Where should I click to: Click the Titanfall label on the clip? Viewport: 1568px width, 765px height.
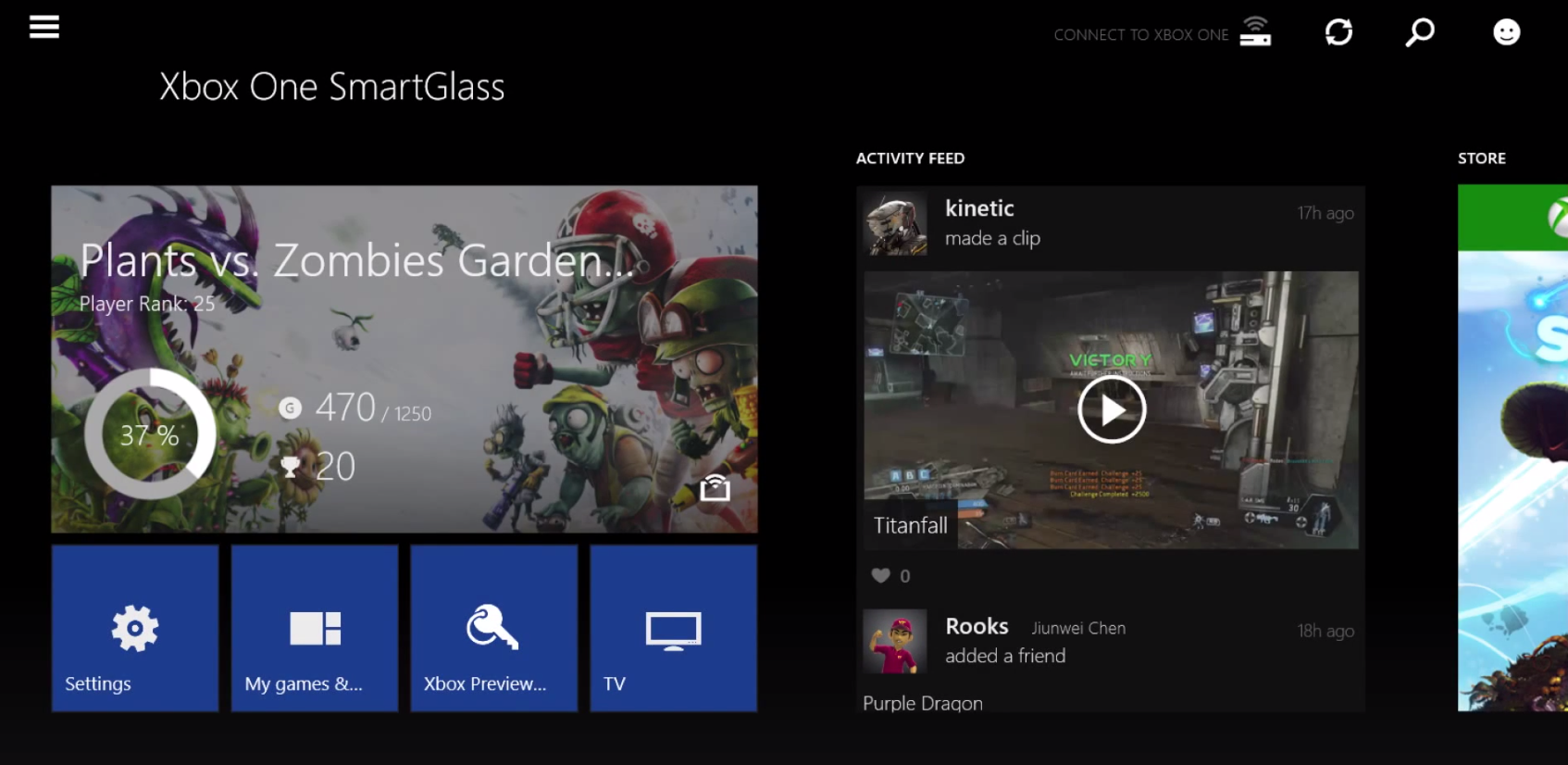[911, 525]
